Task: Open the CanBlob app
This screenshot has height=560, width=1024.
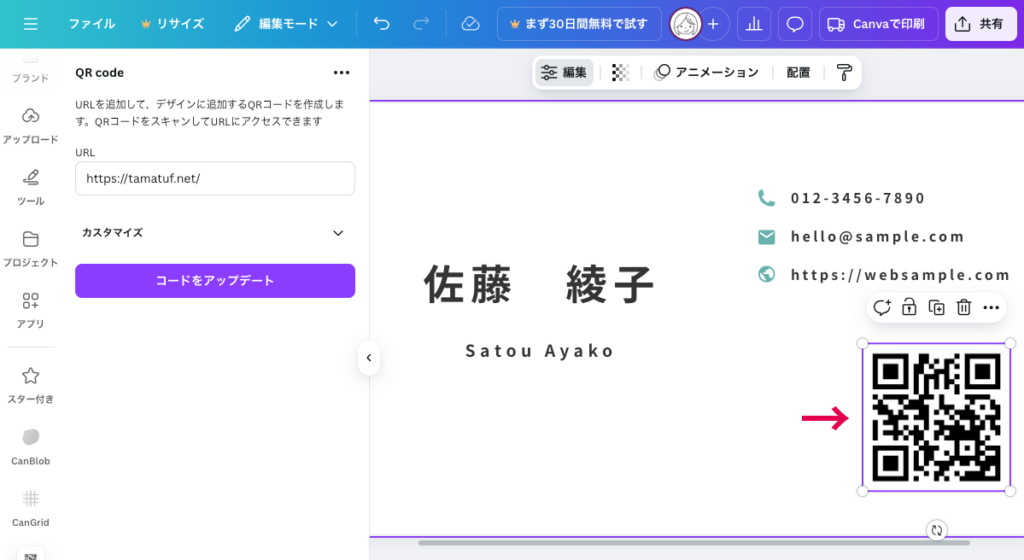Action: (30, 446)
